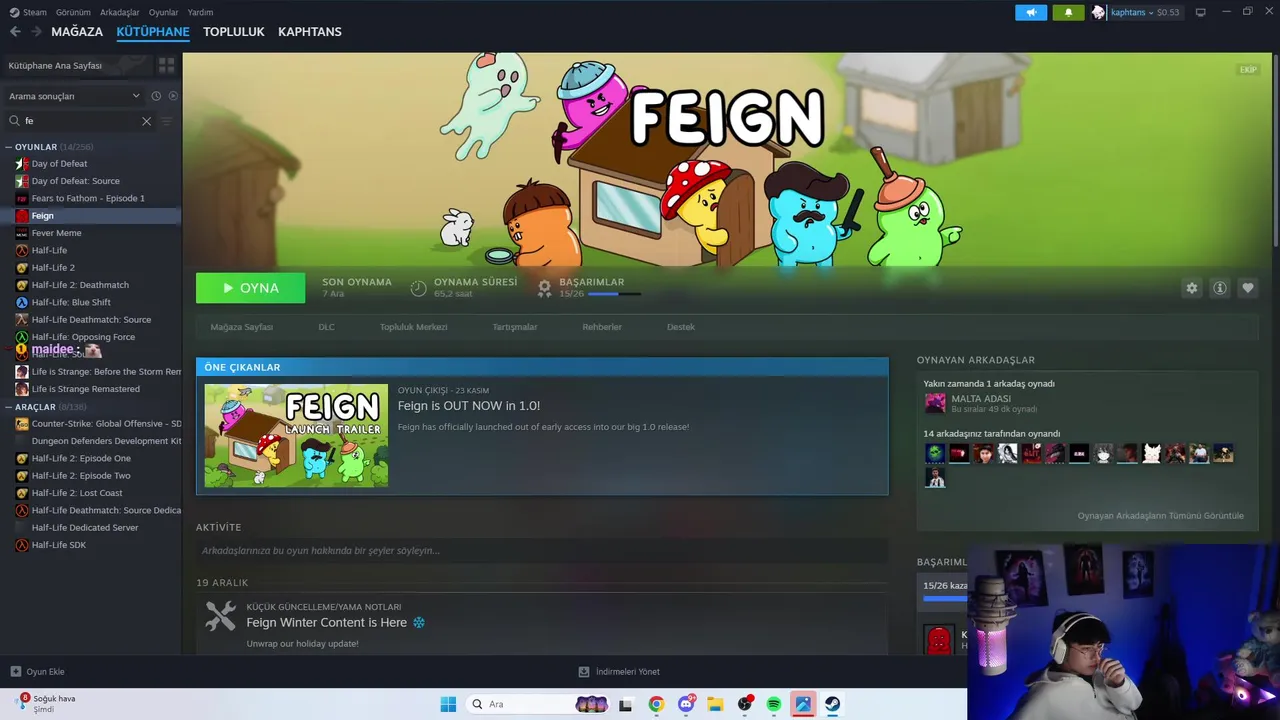Open Rehberler link
This screenshot has height=720, width=1280.
[602, 327]
